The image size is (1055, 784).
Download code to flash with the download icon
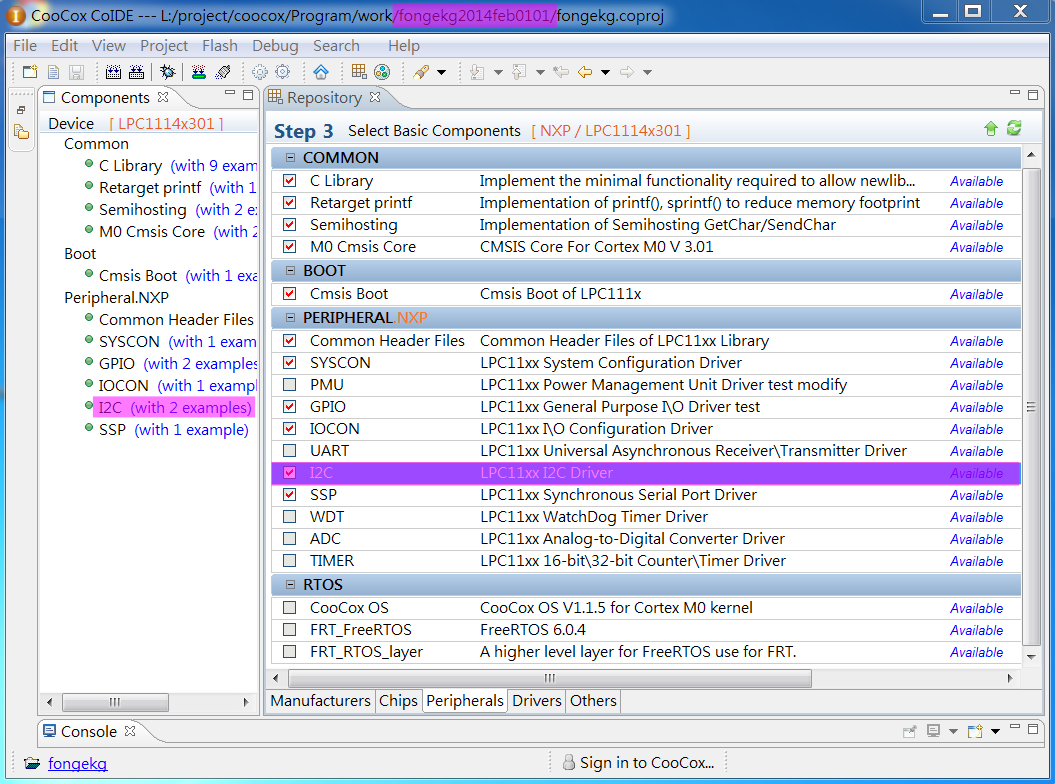coord(197,71)
